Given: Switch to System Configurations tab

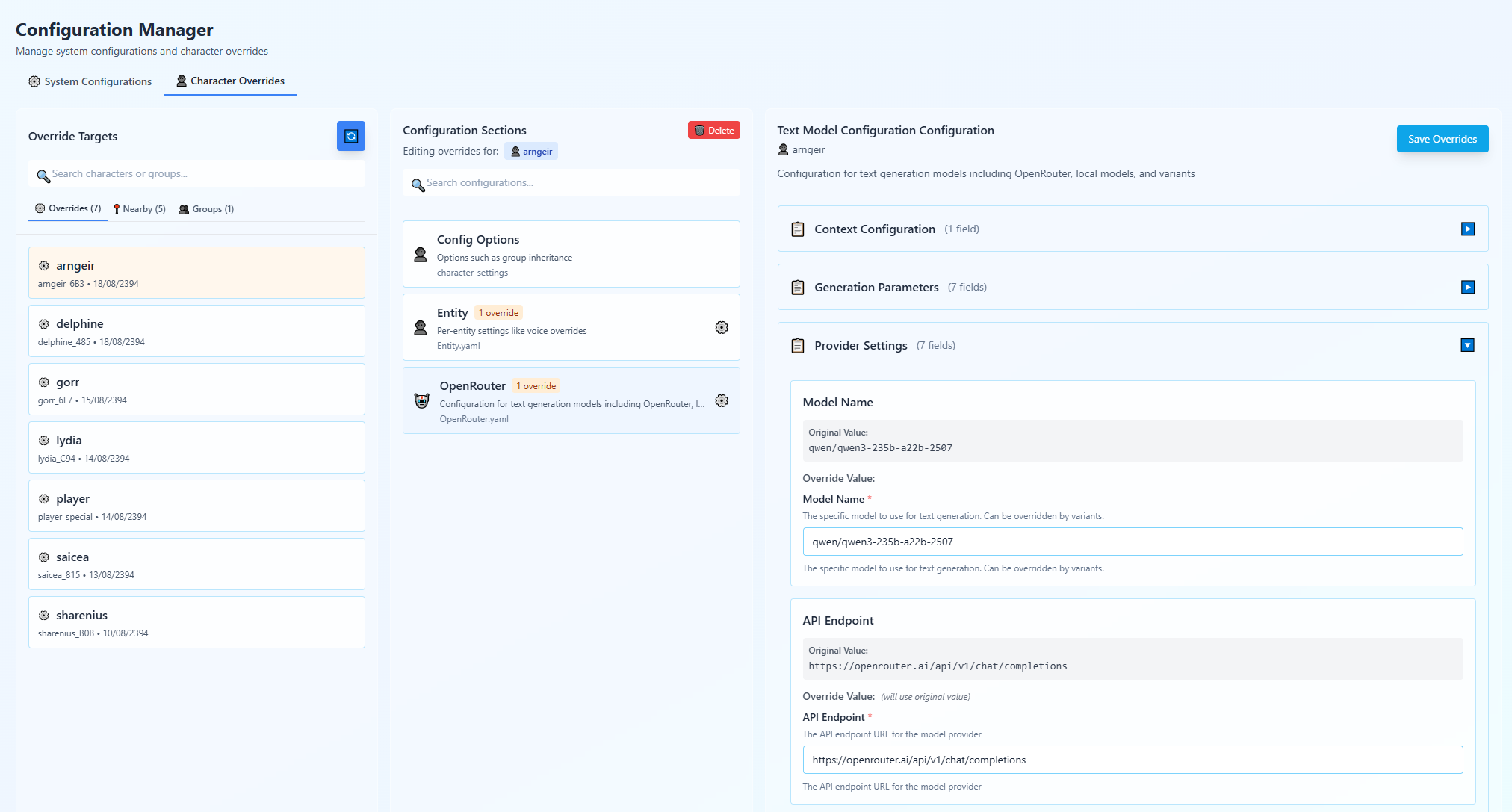Looking at the screenshot, I should [x=90, y=81].
